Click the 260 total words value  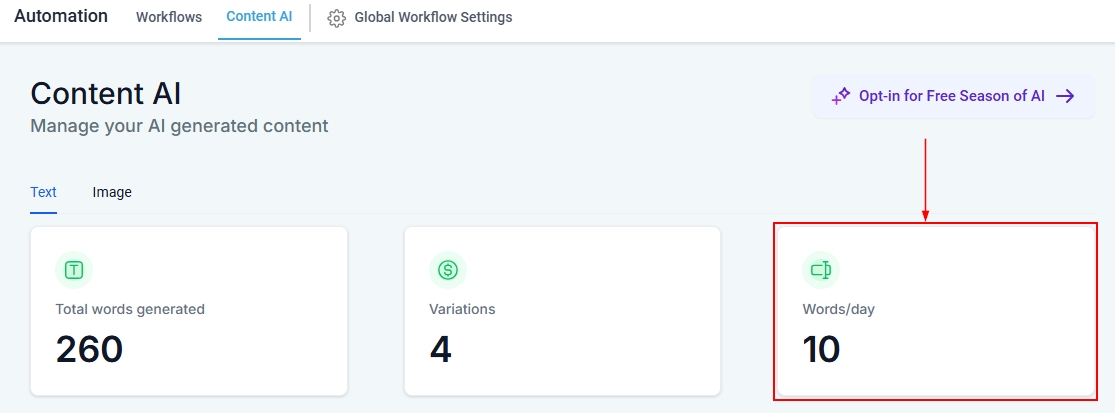click(x=90, y=349)
